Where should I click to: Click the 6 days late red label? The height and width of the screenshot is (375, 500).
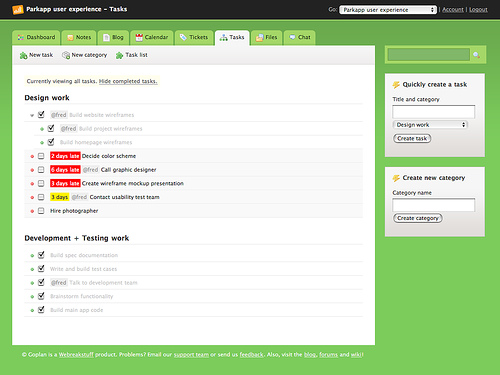click(65, 170)
